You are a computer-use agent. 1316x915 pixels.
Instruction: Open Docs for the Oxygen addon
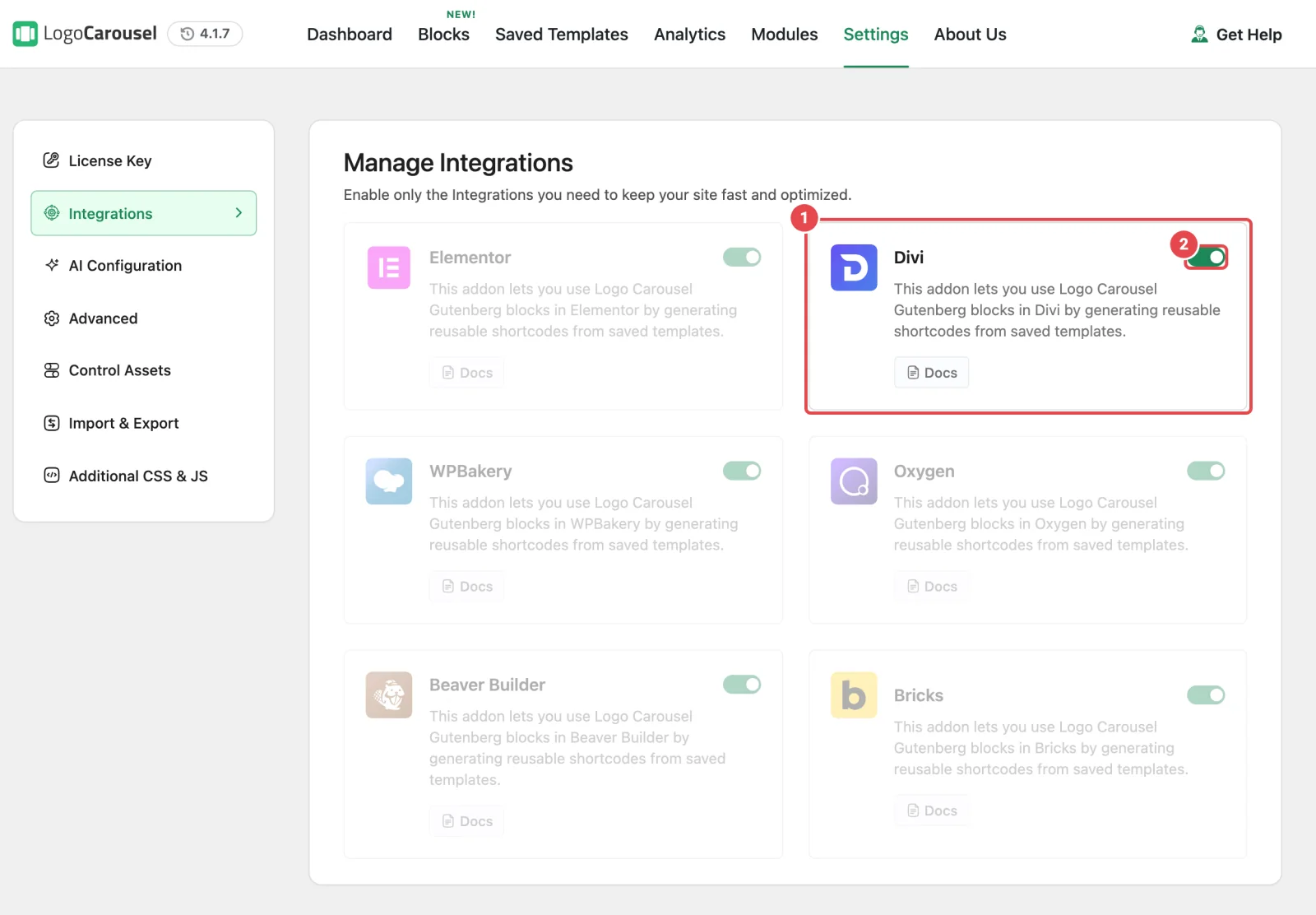(x=932, y=587)
